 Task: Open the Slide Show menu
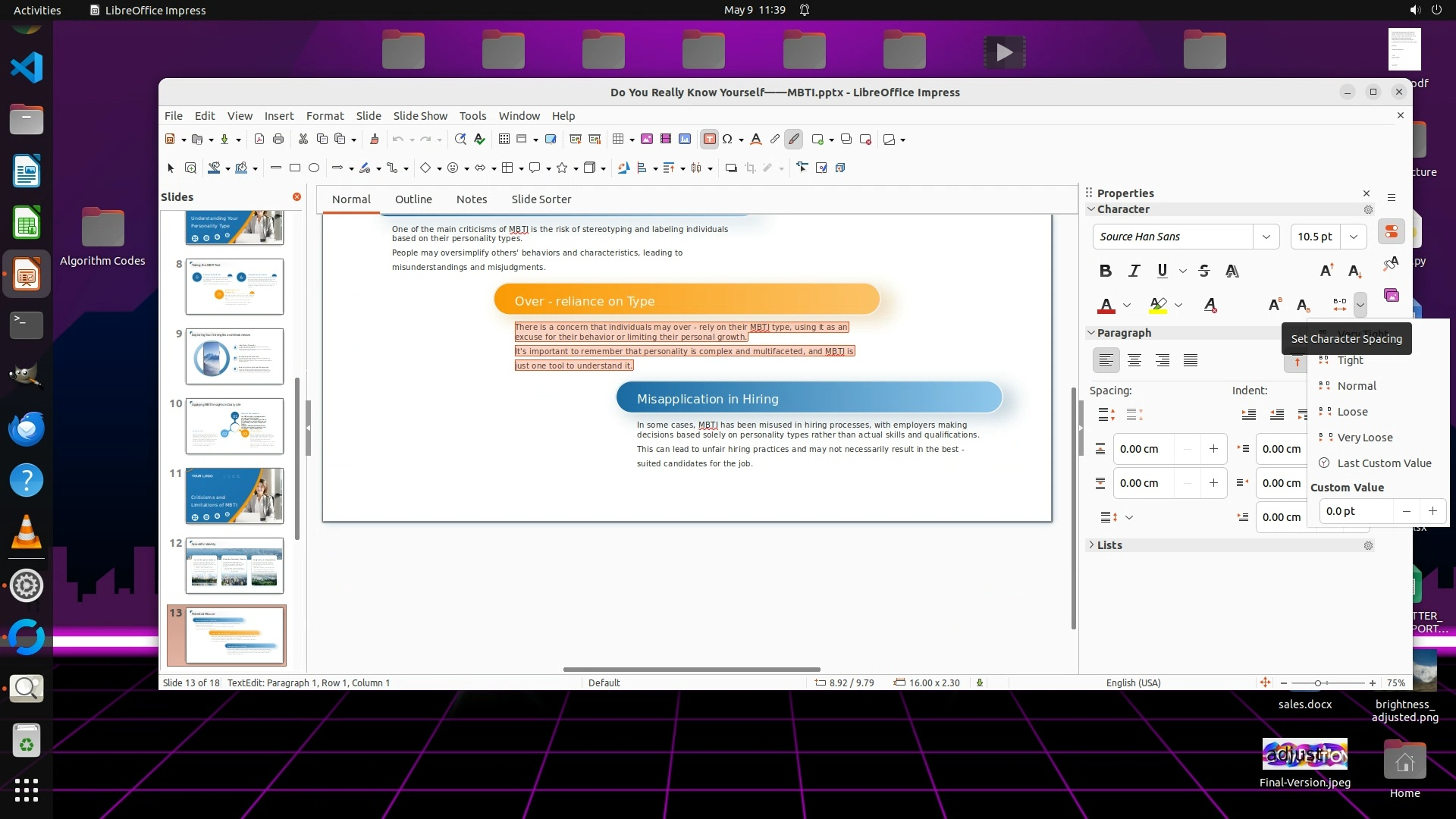(x=420, y=116)
